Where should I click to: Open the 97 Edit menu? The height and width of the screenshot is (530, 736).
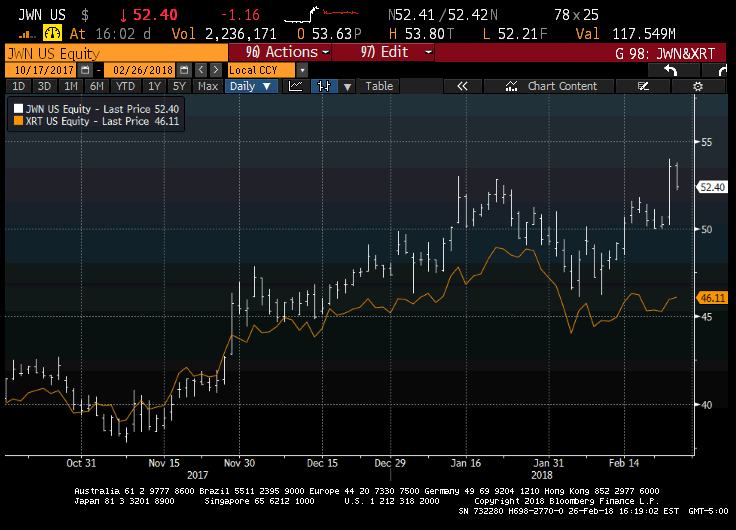pos(383,52)
